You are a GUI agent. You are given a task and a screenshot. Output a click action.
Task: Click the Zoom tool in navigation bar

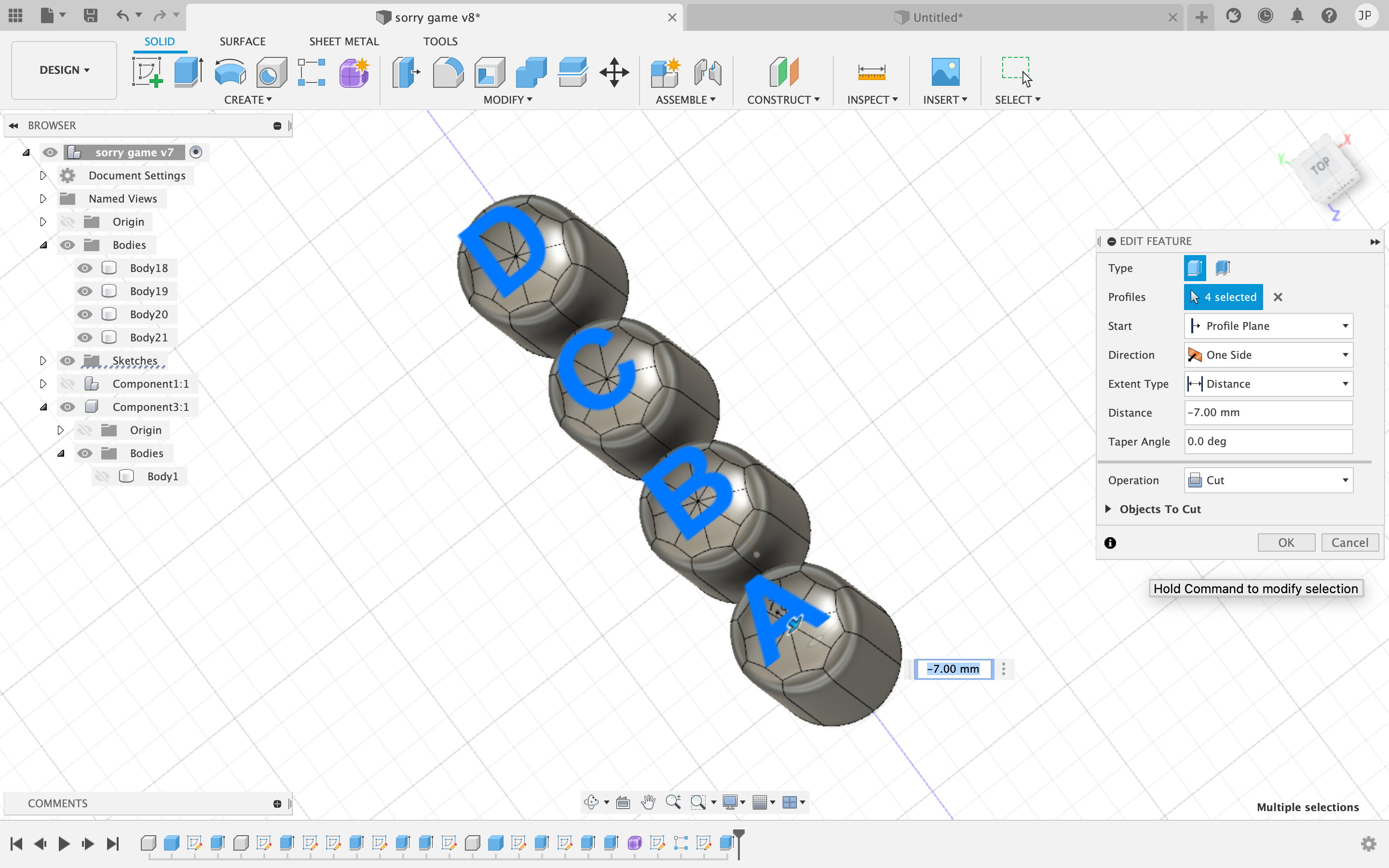(x=673, y=802)
